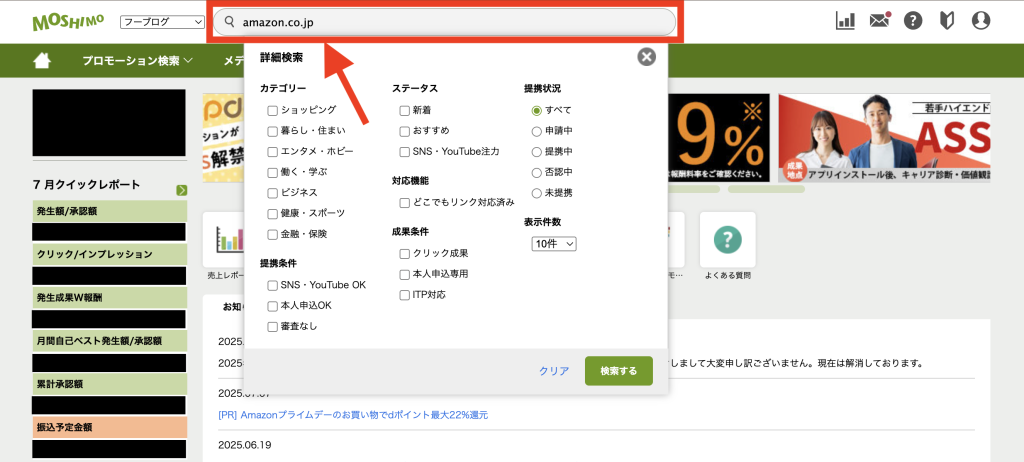Click the クリア link

(553, 371)
